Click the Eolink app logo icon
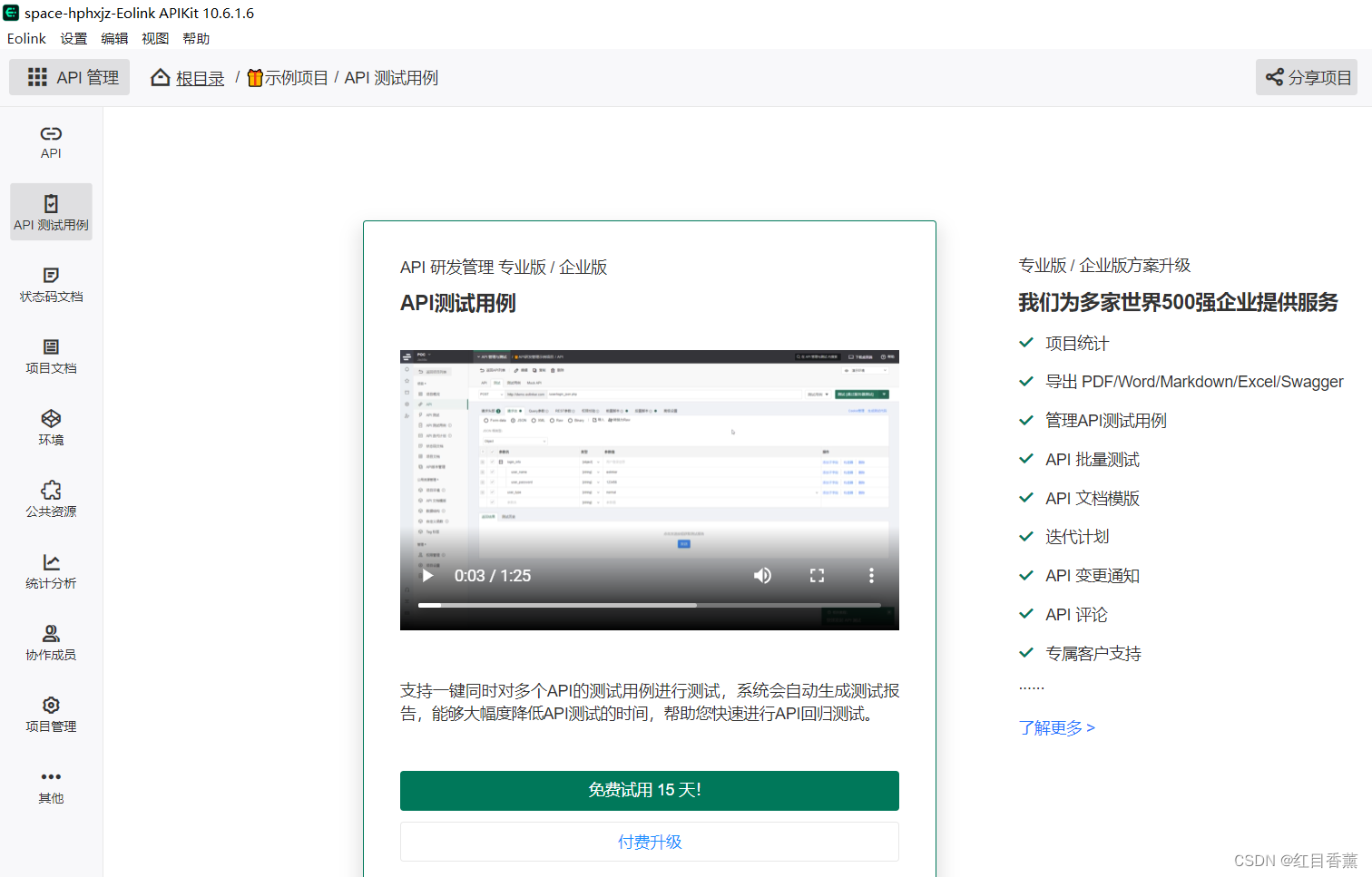The width and height of the screenshot is (1372, 877). coord(11,13)
